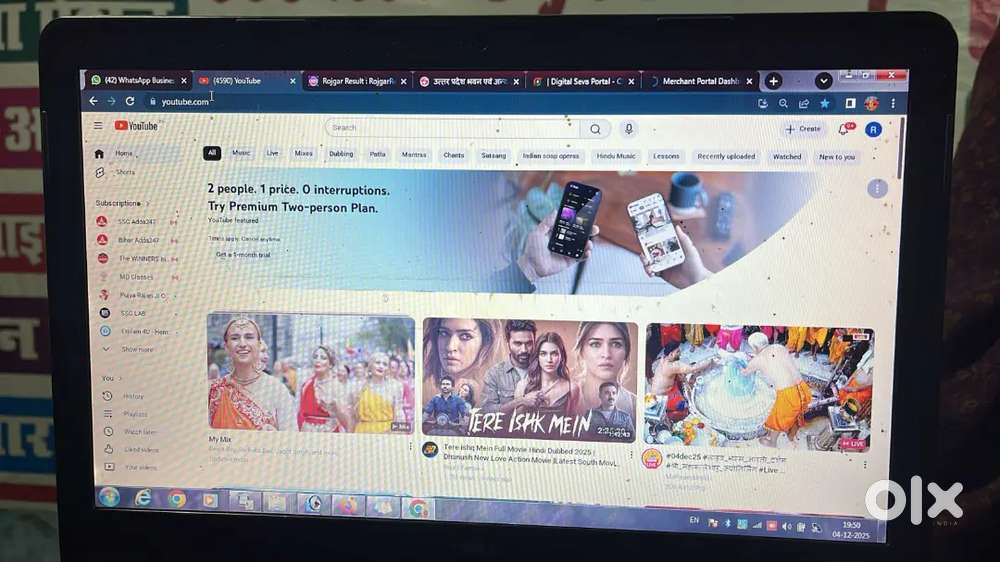Open a new browser tab
Screen dimensions: 1000x562
774,81
